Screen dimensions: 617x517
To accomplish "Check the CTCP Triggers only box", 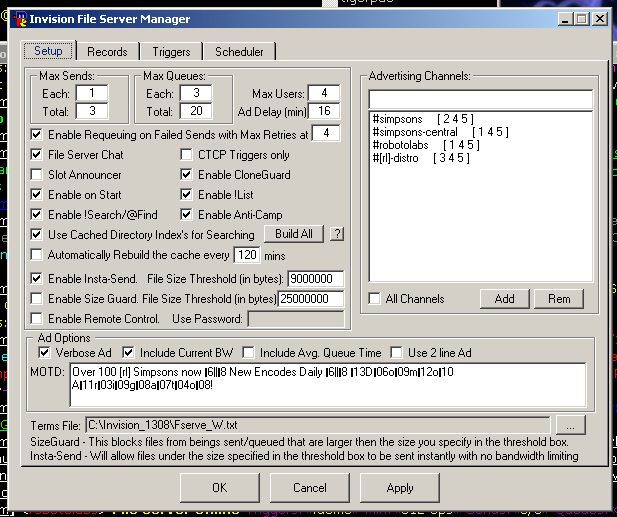I will click(188, 155).
